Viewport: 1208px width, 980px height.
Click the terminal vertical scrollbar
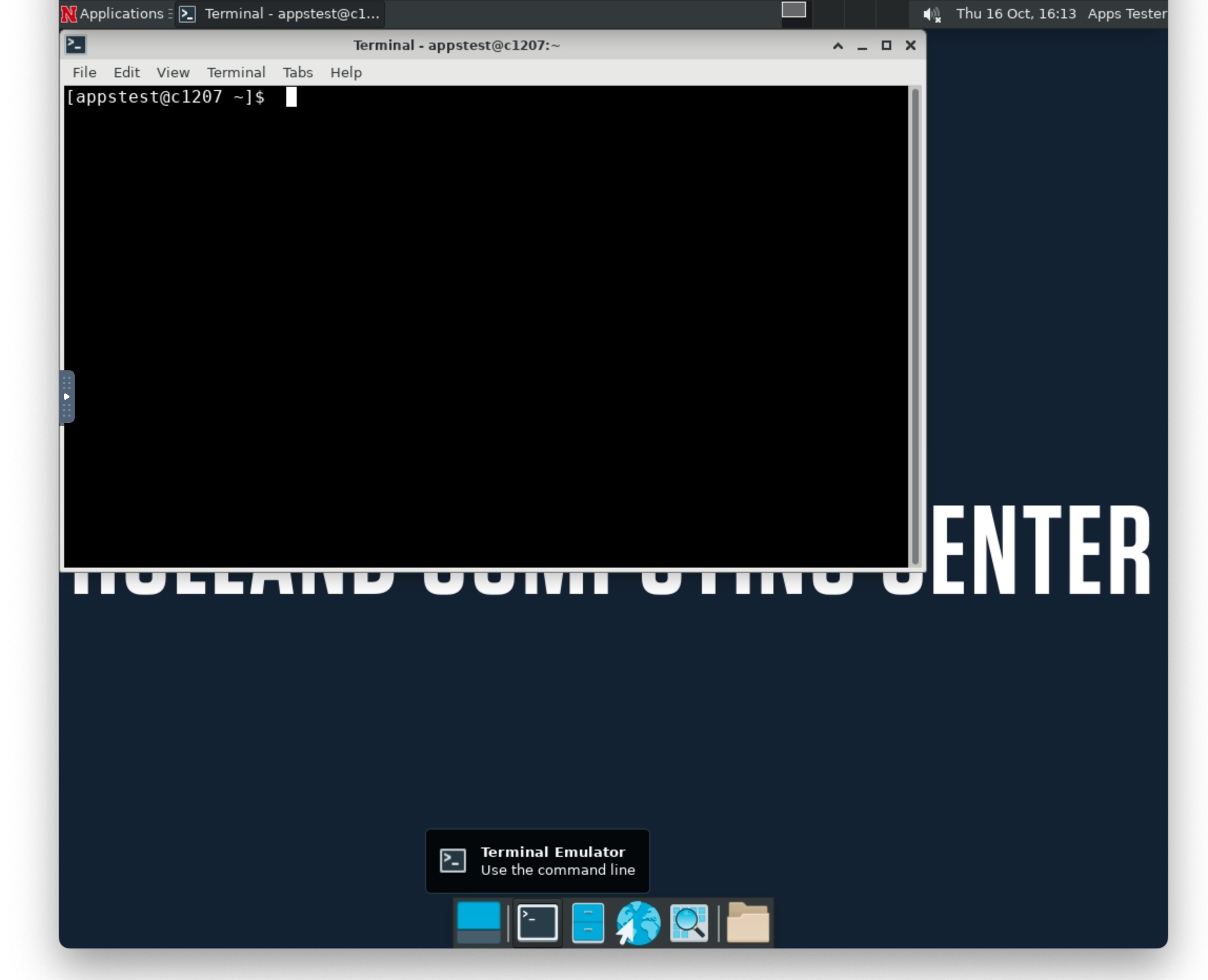pos(915,326)
